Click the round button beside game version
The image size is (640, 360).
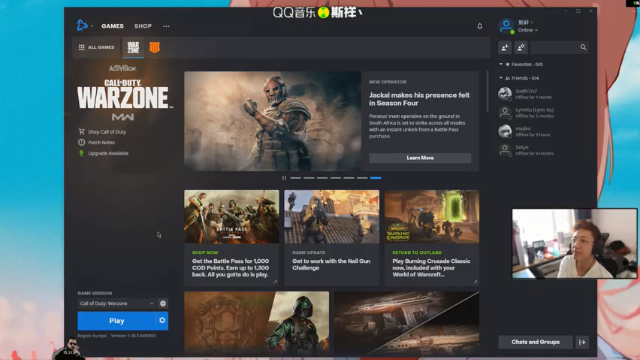click(163, 303)
